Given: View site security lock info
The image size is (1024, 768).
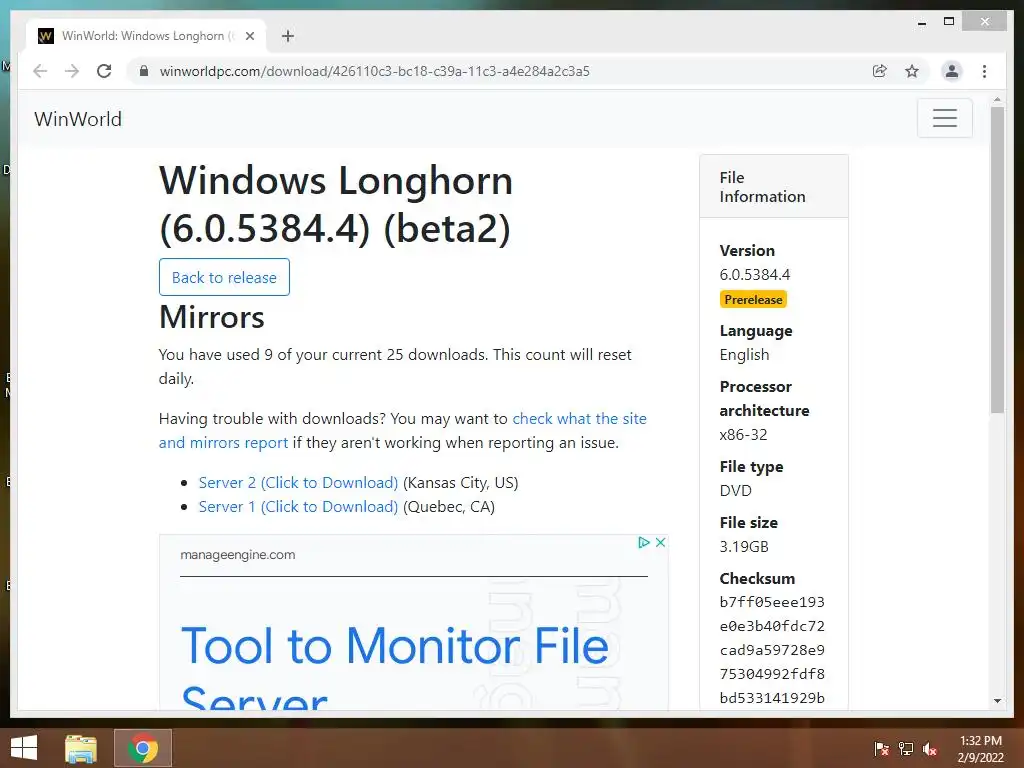Looking at the screenshot, I should tap(144, 71).
